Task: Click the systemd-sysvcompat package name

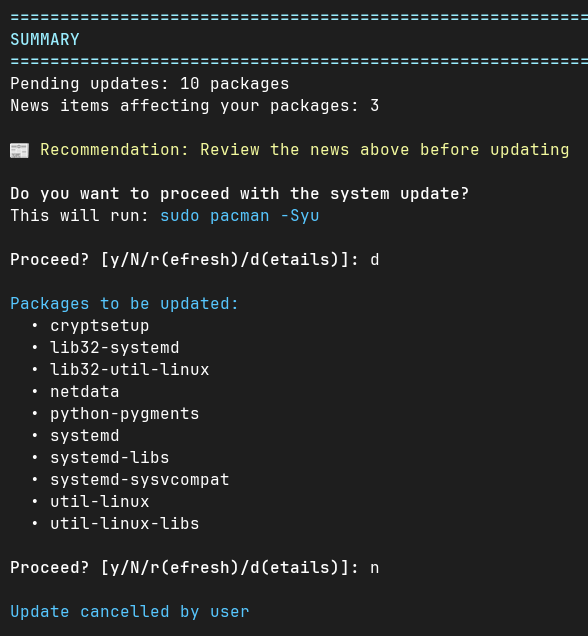Action: click(x=140, y=480)
